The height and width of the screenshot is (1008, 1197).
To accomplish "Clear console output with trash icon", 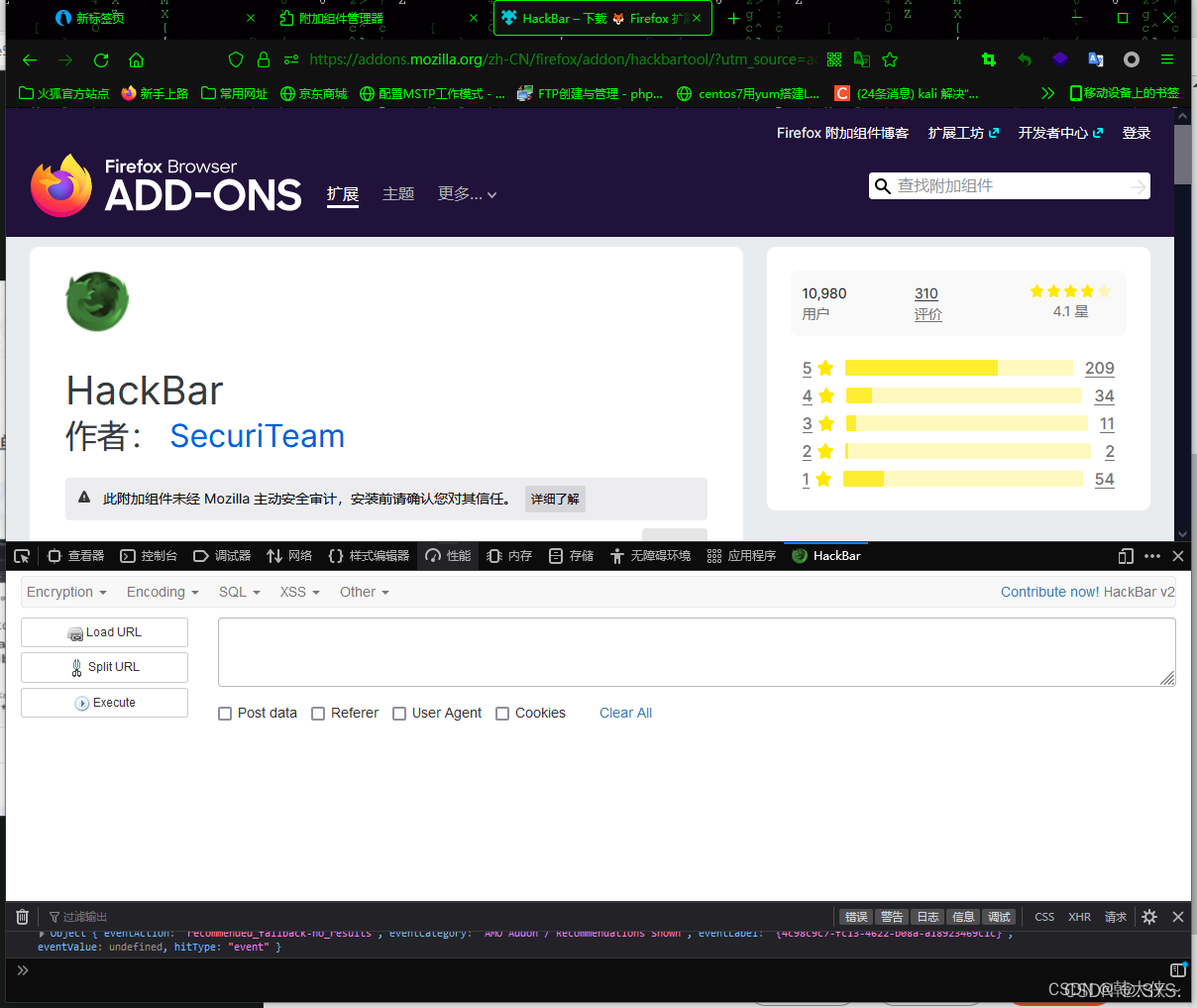I will tap(22, 917).
